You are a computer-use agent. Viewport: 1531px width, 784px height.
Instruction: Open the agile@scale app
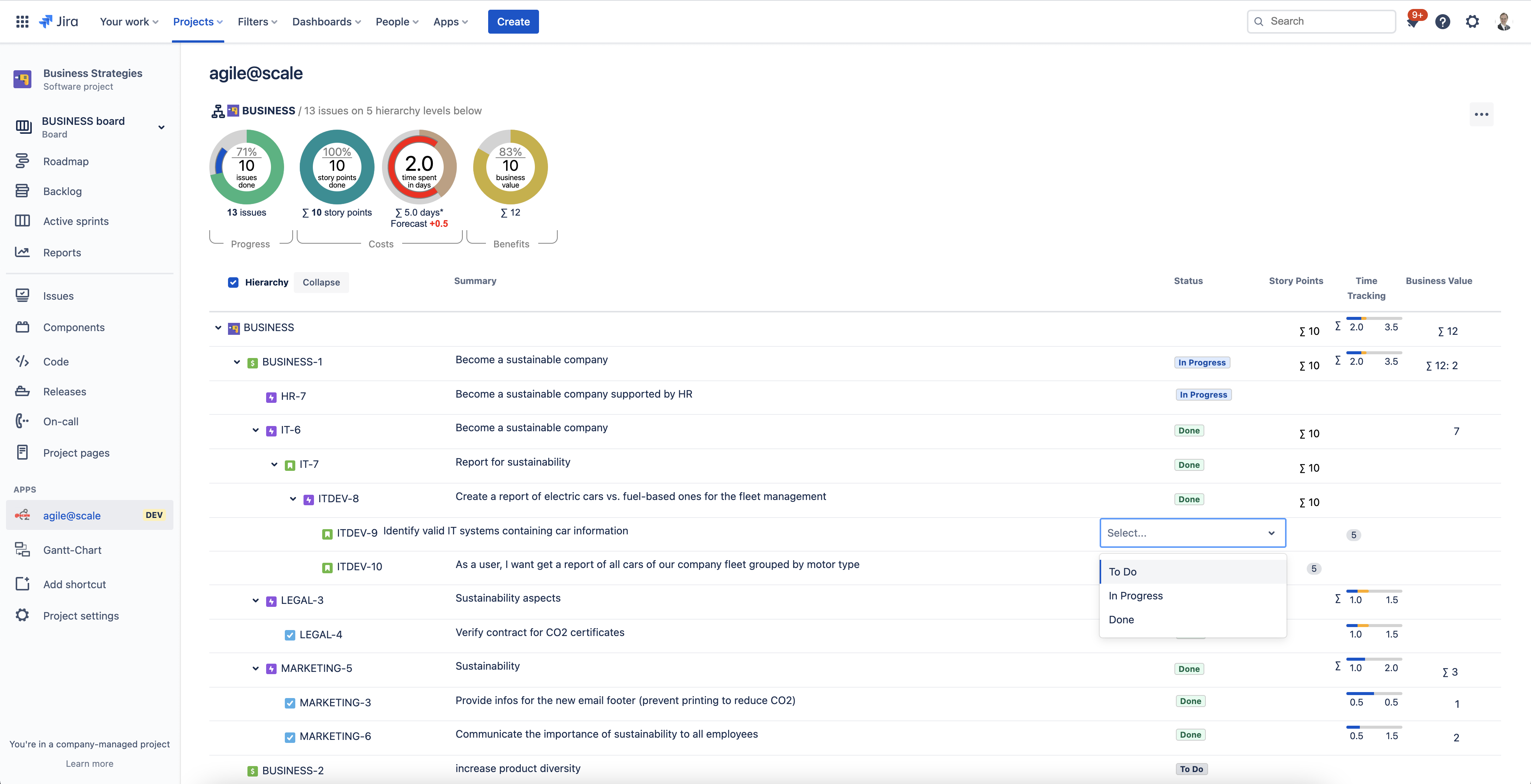(x=72, y=515)
